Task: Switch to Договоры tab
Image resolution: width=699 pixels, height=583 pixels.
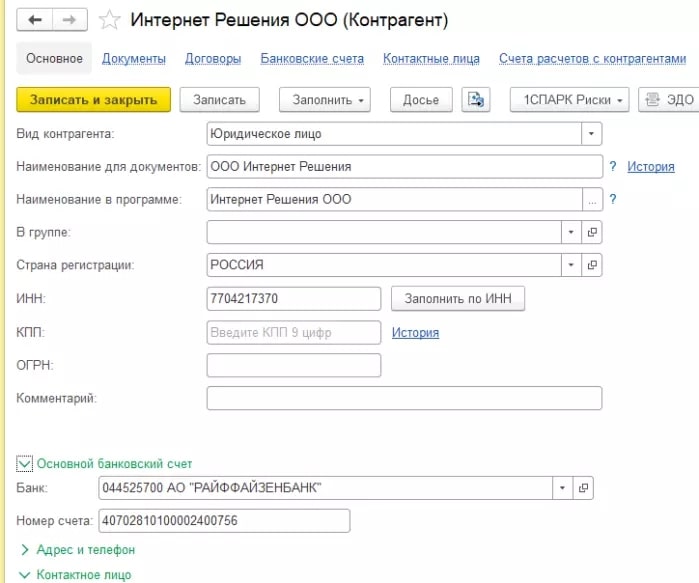Action: (213, 58)
